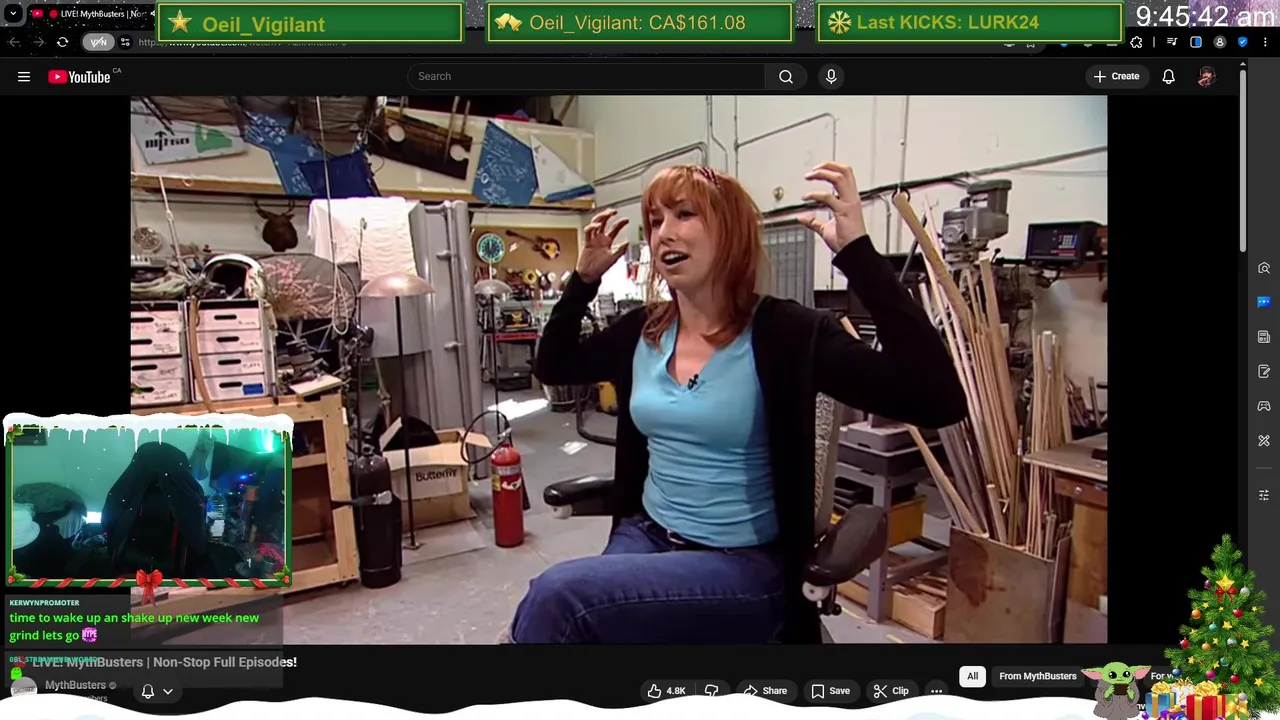Screen dimensions: 1280x720
Task: Open the sidebar notes edit icon
Action: [x=1264, y=371]
